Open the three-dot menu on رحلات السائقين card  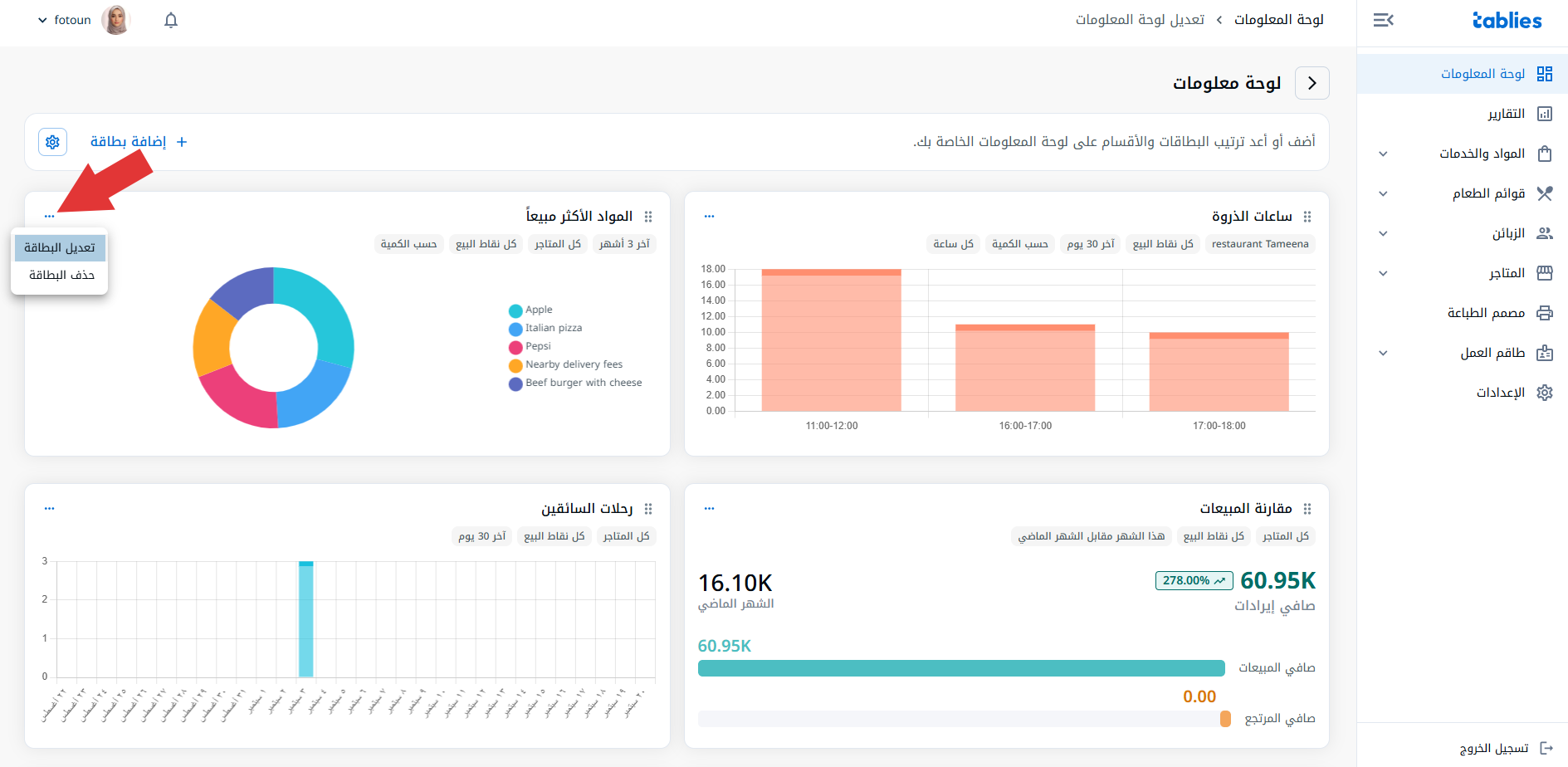50,508
